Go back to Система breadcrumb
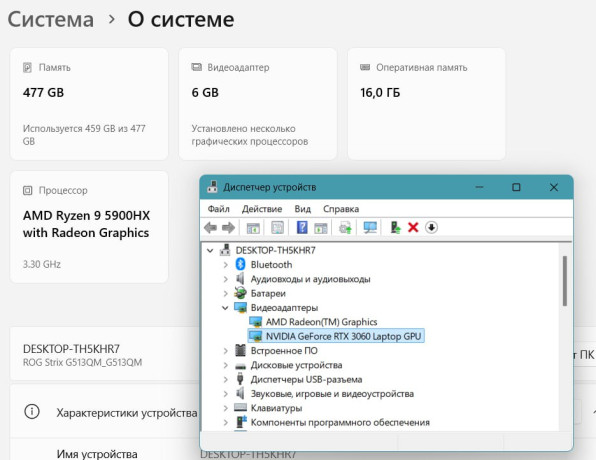This screenshot has height=460, width=596. click(x=51, y=19)
